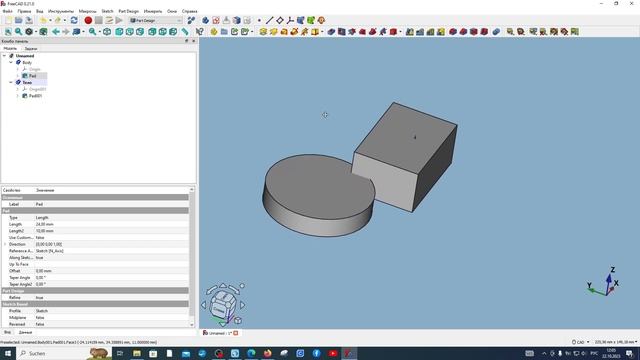Image resolution: width=640 pixels, height=360 pixels.
Task: Click the New document icon
Action: pyautogui.click(x=8, y=20)
